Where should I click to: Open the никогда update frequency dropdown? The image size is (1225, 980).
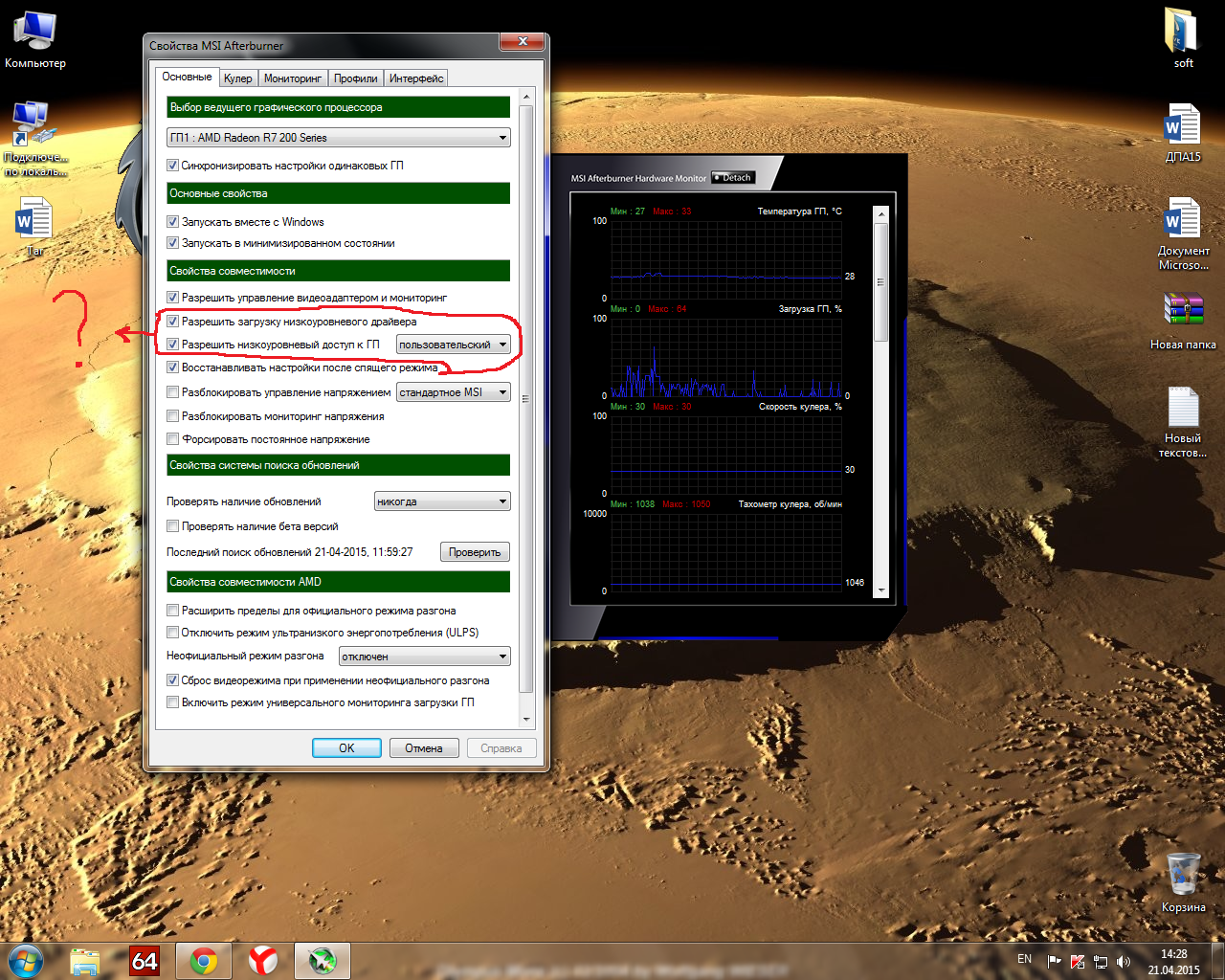point(442,501)
